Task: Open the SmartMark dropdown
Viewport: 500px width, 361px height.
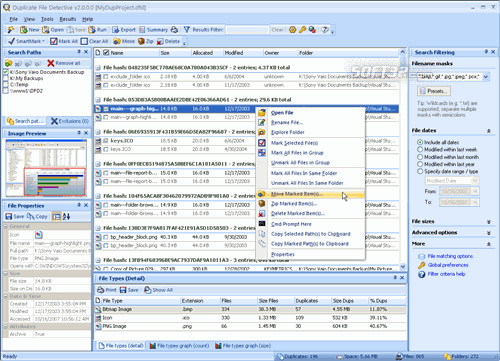Action: 27,41
